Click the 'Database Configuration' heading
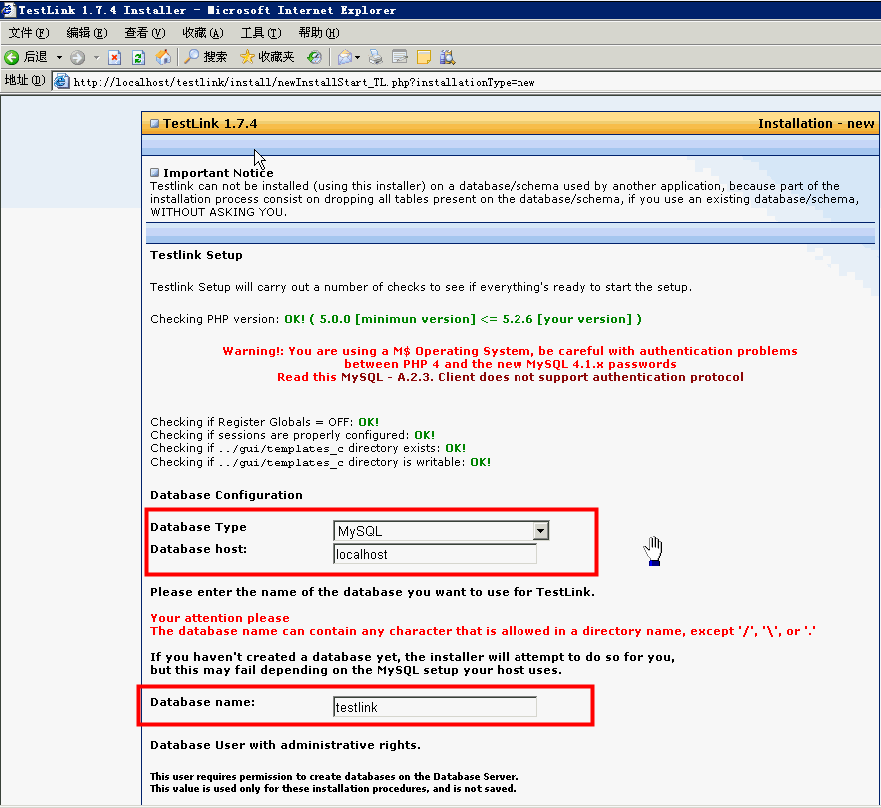This screenshot has height=808, width=881. click(x=226, y=495)
